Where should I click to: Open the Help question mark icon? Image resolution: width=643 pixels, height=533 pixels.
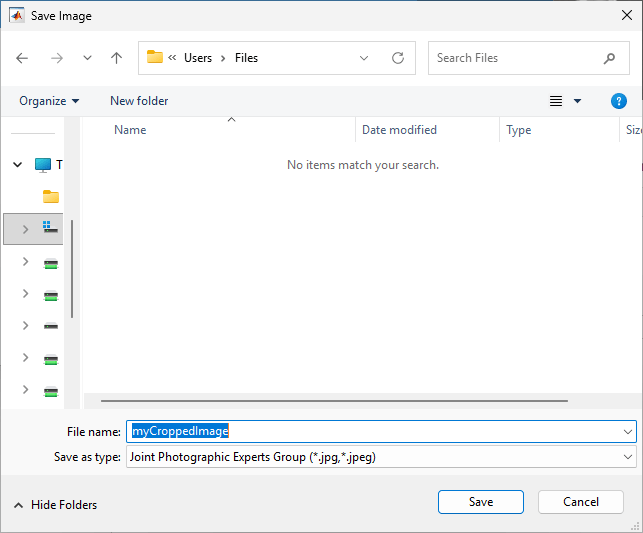pos(619,101)
